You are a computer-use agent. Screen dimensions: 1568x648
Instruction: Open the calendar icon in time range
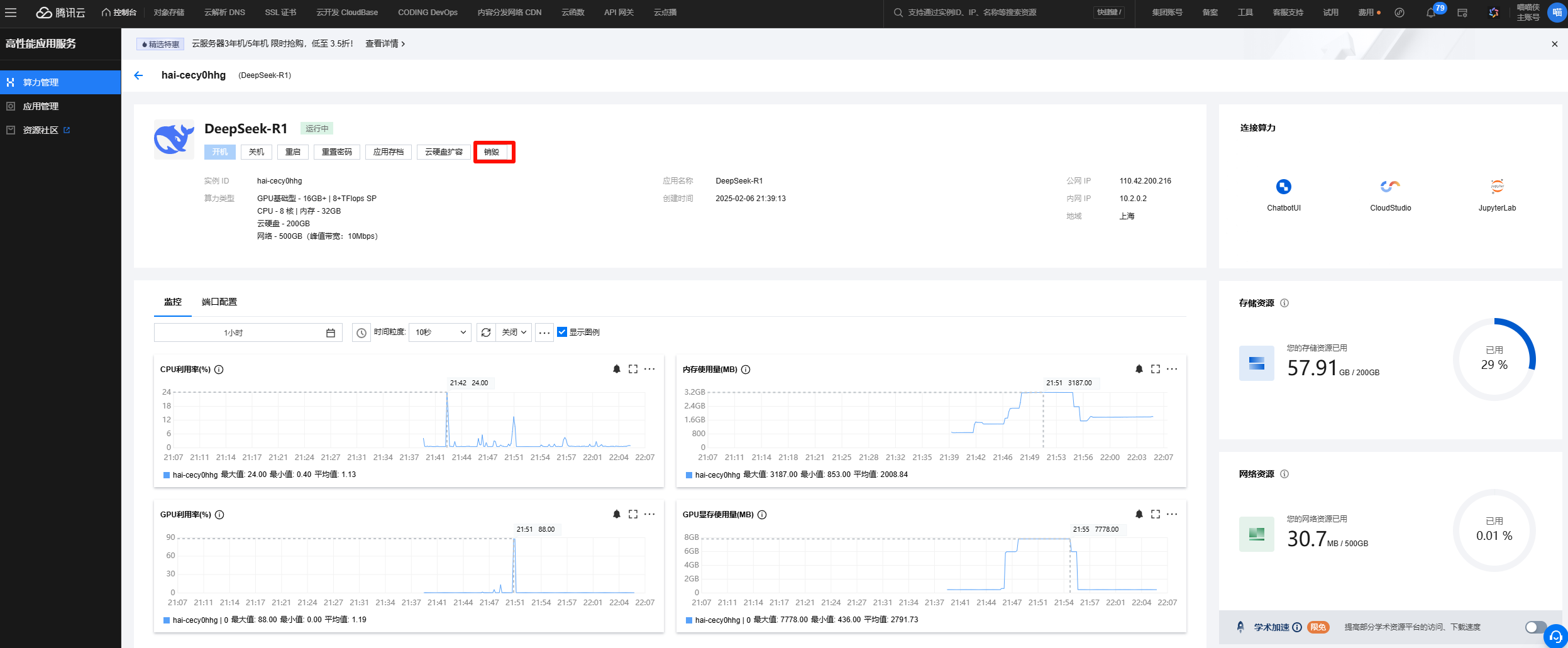pos(331,332)
